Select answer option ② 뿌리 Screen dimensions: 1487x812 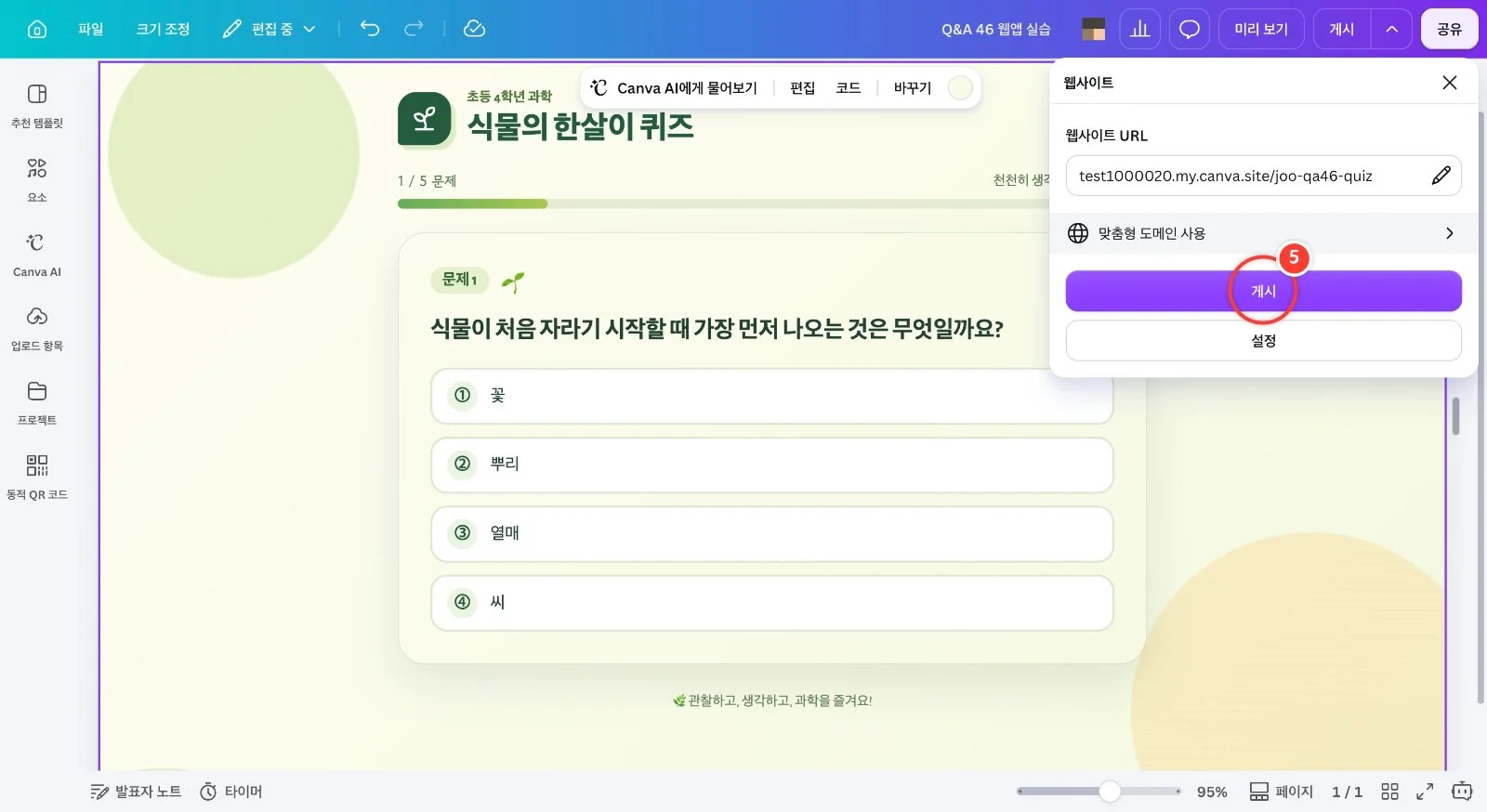(772, 465)
